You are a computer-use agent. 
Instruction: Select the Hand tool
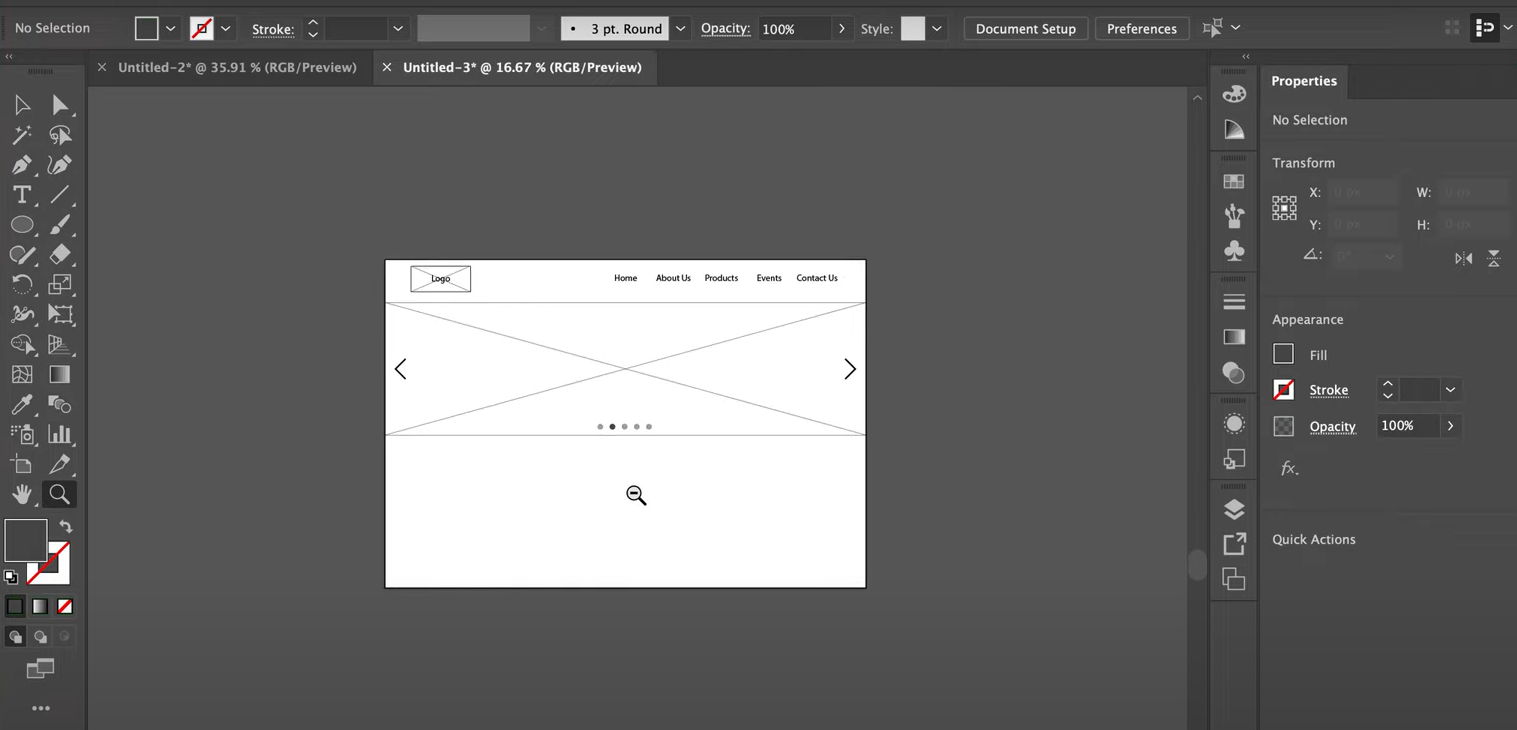[22, 494]
